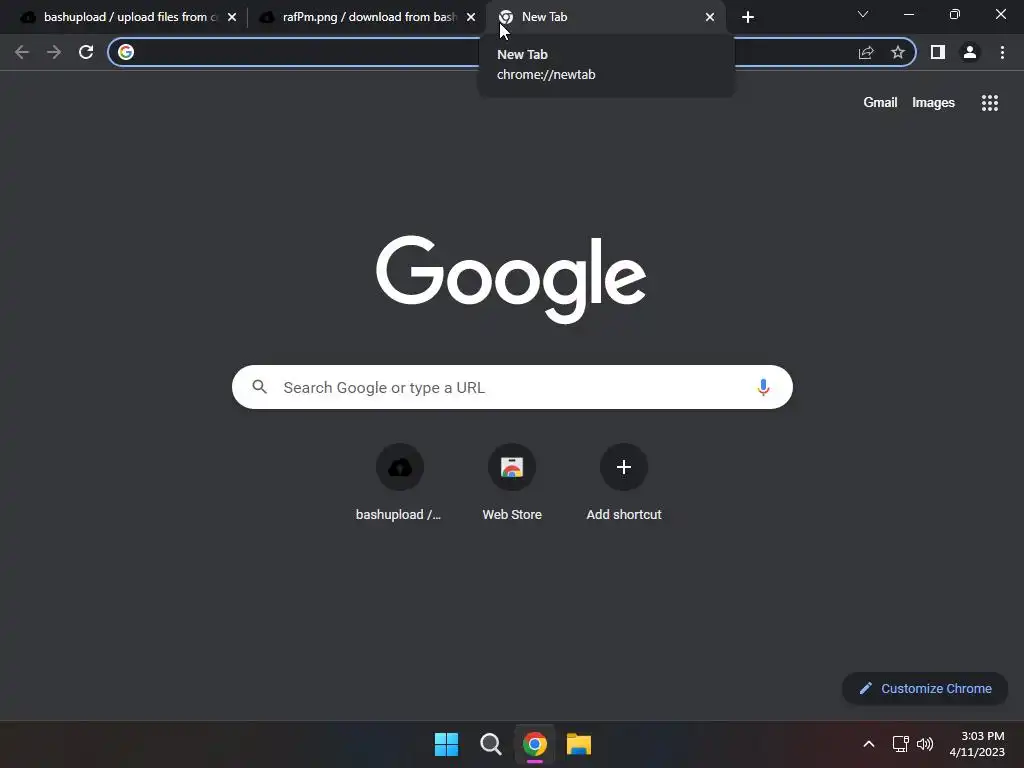Open Google Images link

tap(933, 103)
